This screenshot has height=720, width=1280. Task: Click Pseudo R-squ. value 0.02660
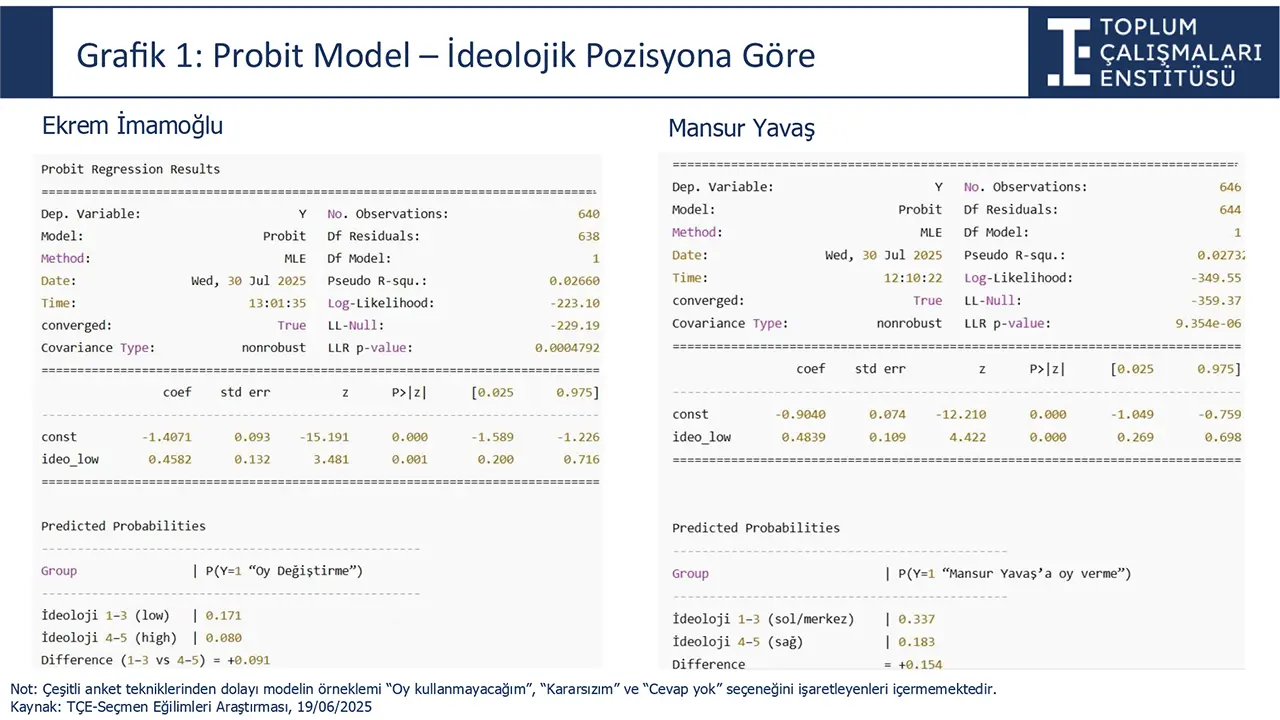pyautogui.click(x=574, y=281)
